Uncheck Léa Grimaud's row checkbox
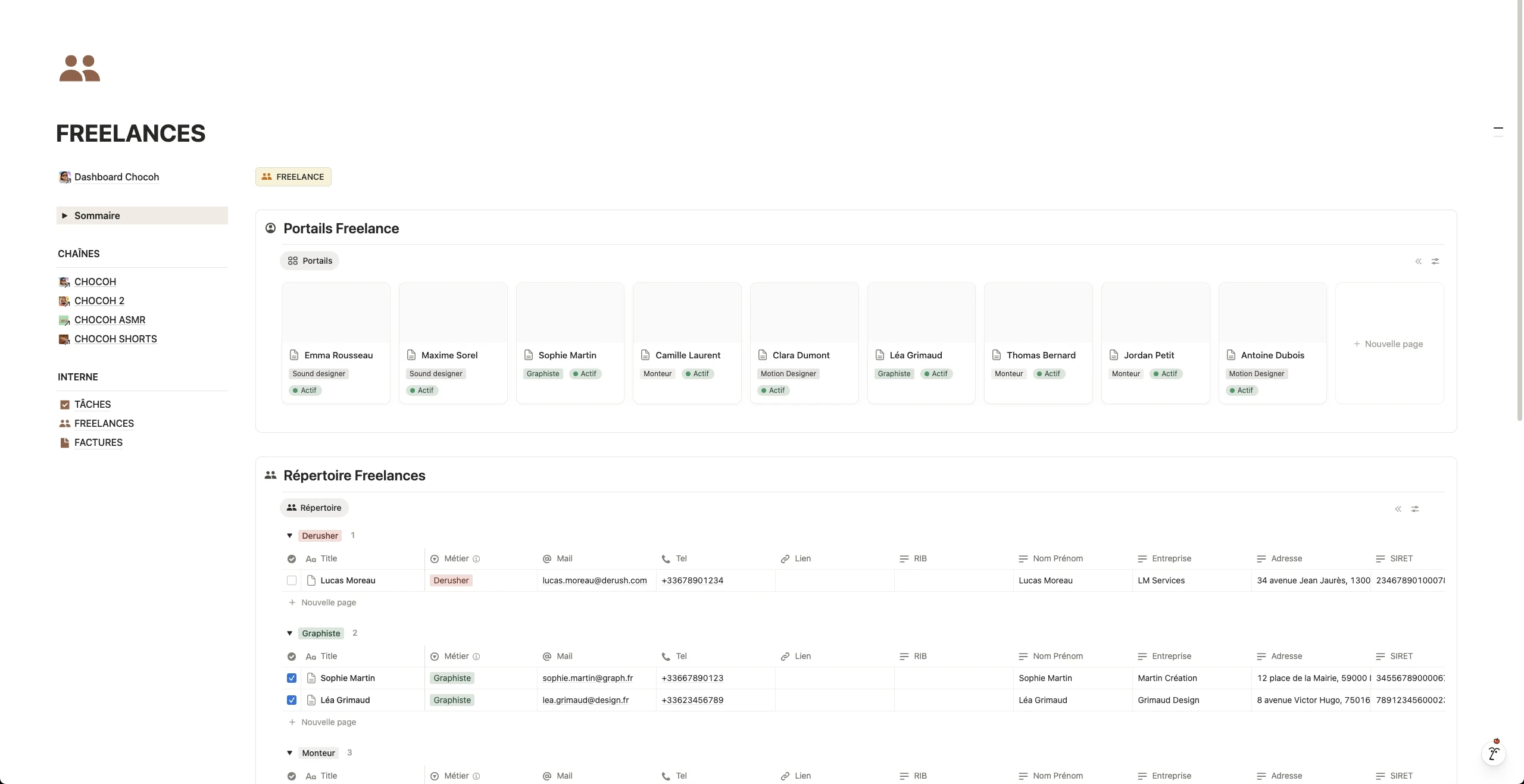Screen dimensions: 1524x784 [x=291, y=700]
